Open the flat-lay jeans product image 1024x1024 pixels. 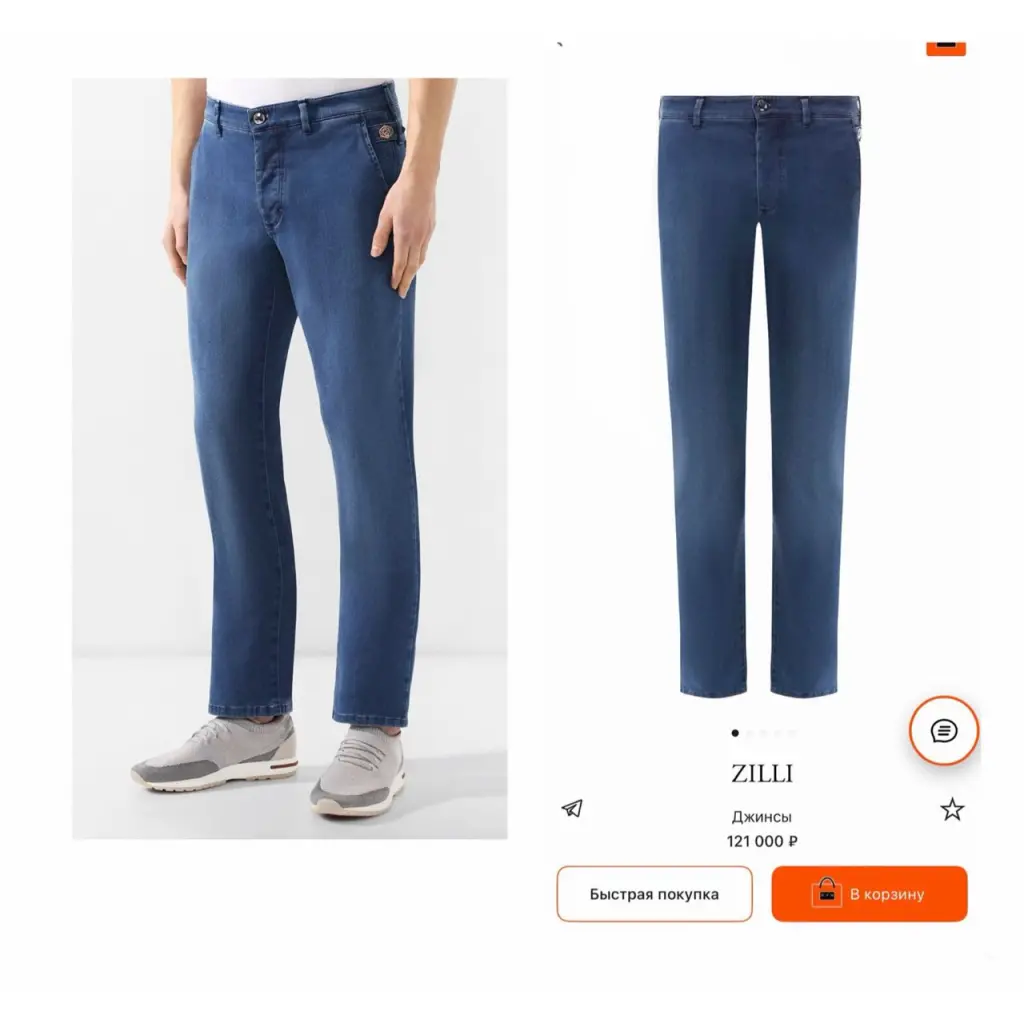click(760, 396)
